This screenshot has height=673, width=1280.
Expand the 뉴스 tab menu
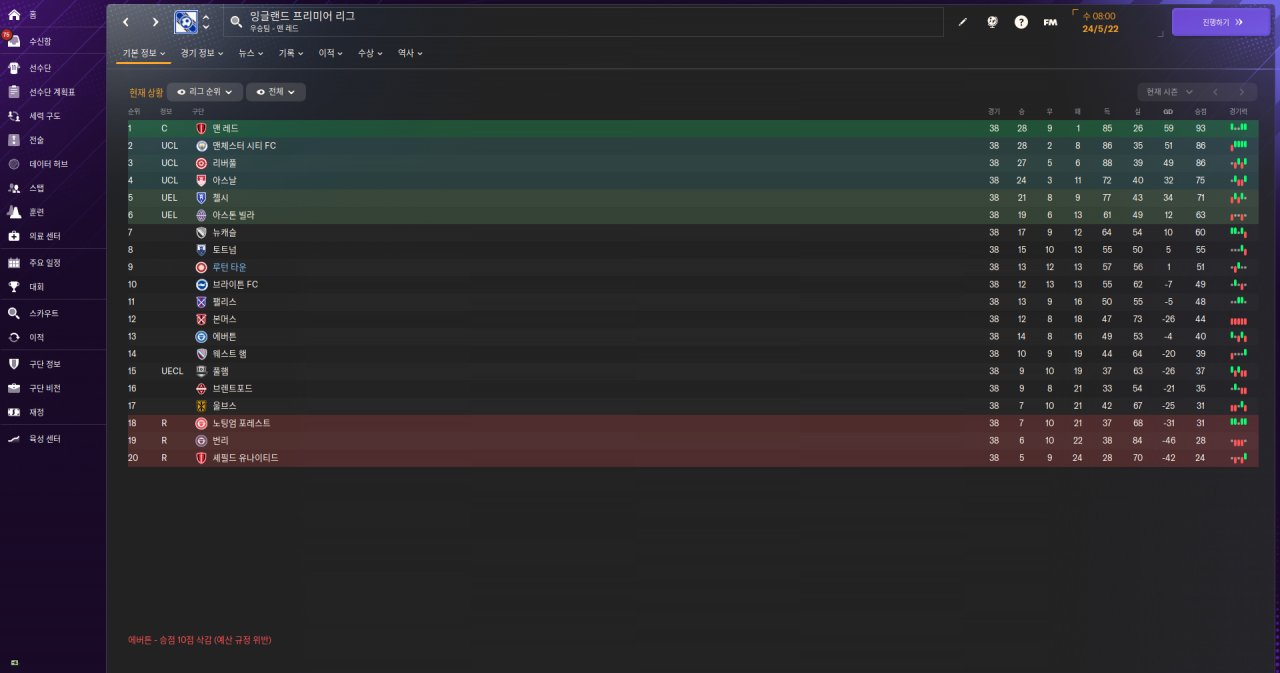click(x=251, y=53)
